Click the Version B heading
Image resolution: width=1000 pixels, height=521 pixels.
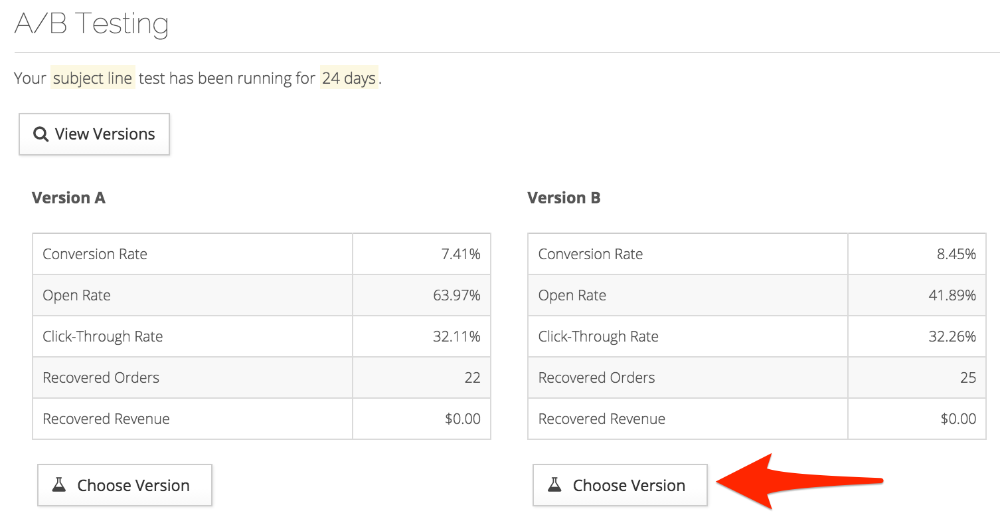pyautogui.click(x=564, y=198)
